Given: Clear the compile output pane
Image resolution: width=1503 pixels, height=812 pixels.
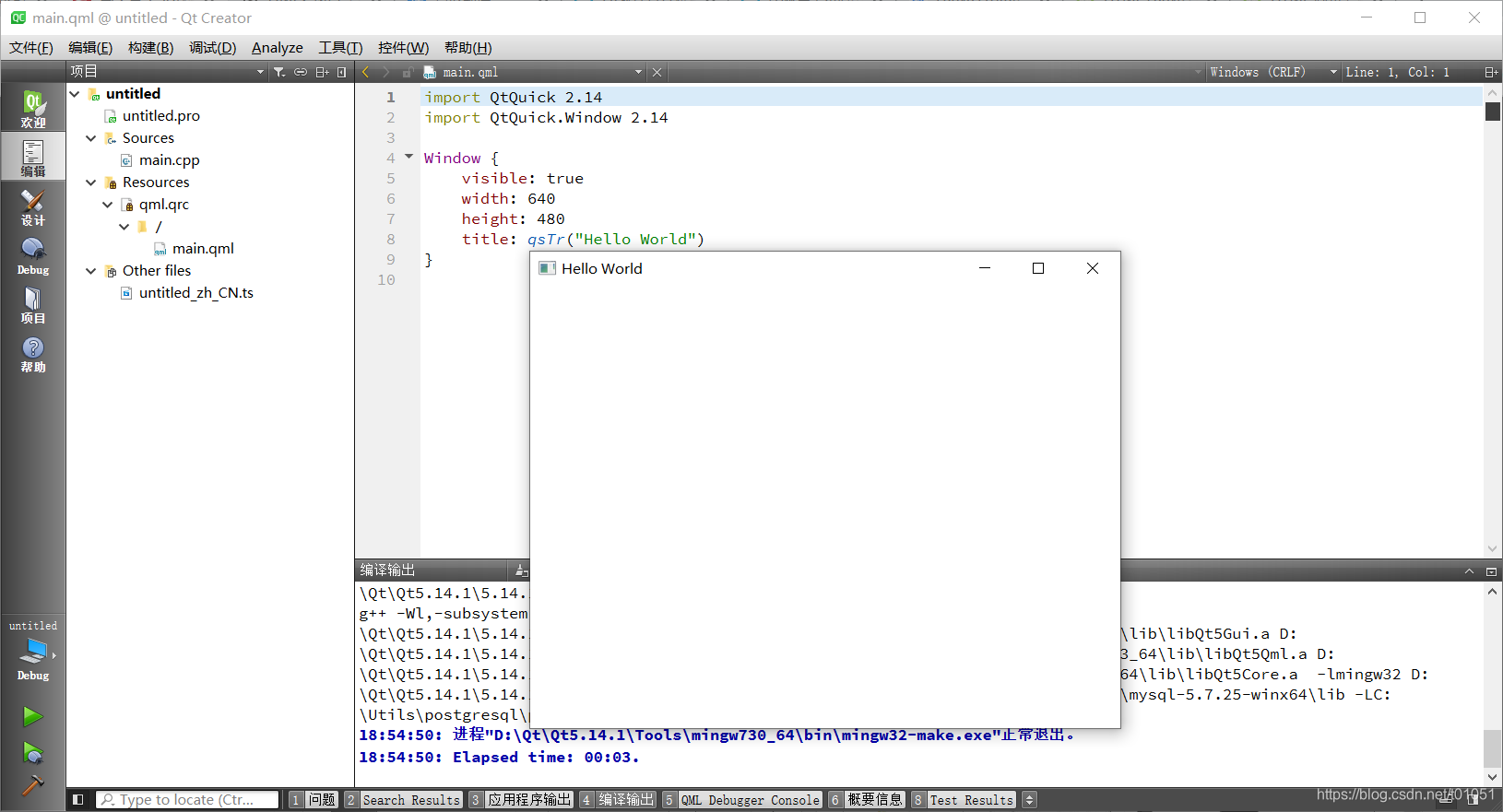Looking at the screenshot, I should click(521, 571).
